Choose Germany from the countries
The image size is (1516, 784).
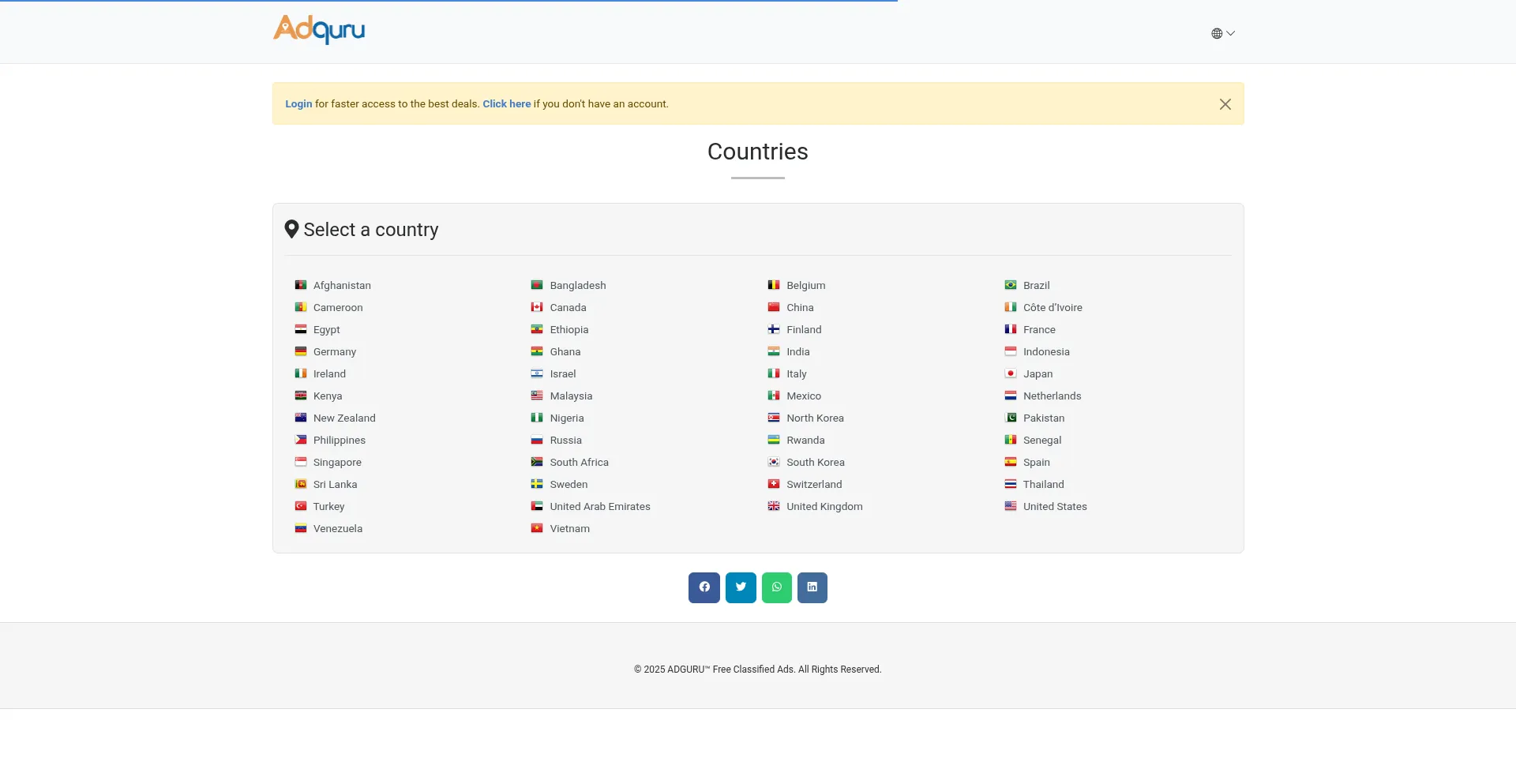click(335, 352)
